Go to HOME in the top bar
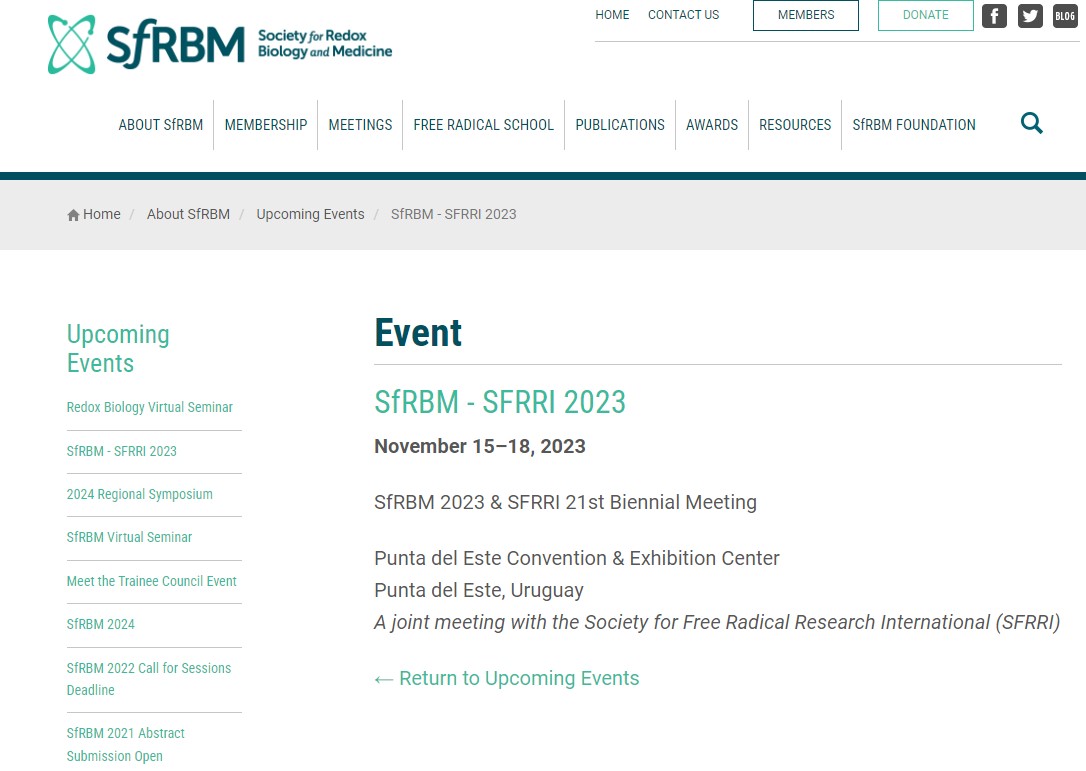This screenshot has height=771, width=1086. pos(612,15)
